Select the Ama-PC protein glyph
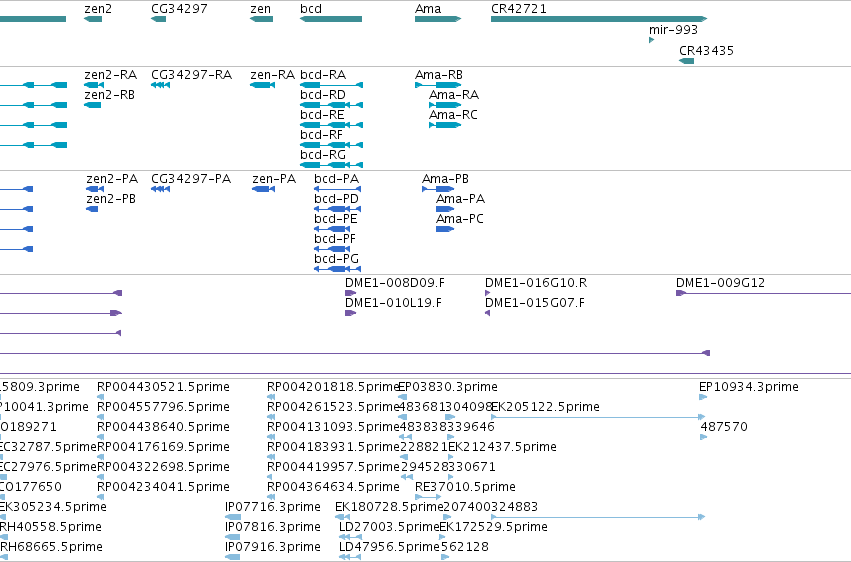Viewport: 851px width, 562px height. pyautogui.click(x=445, y=229)
